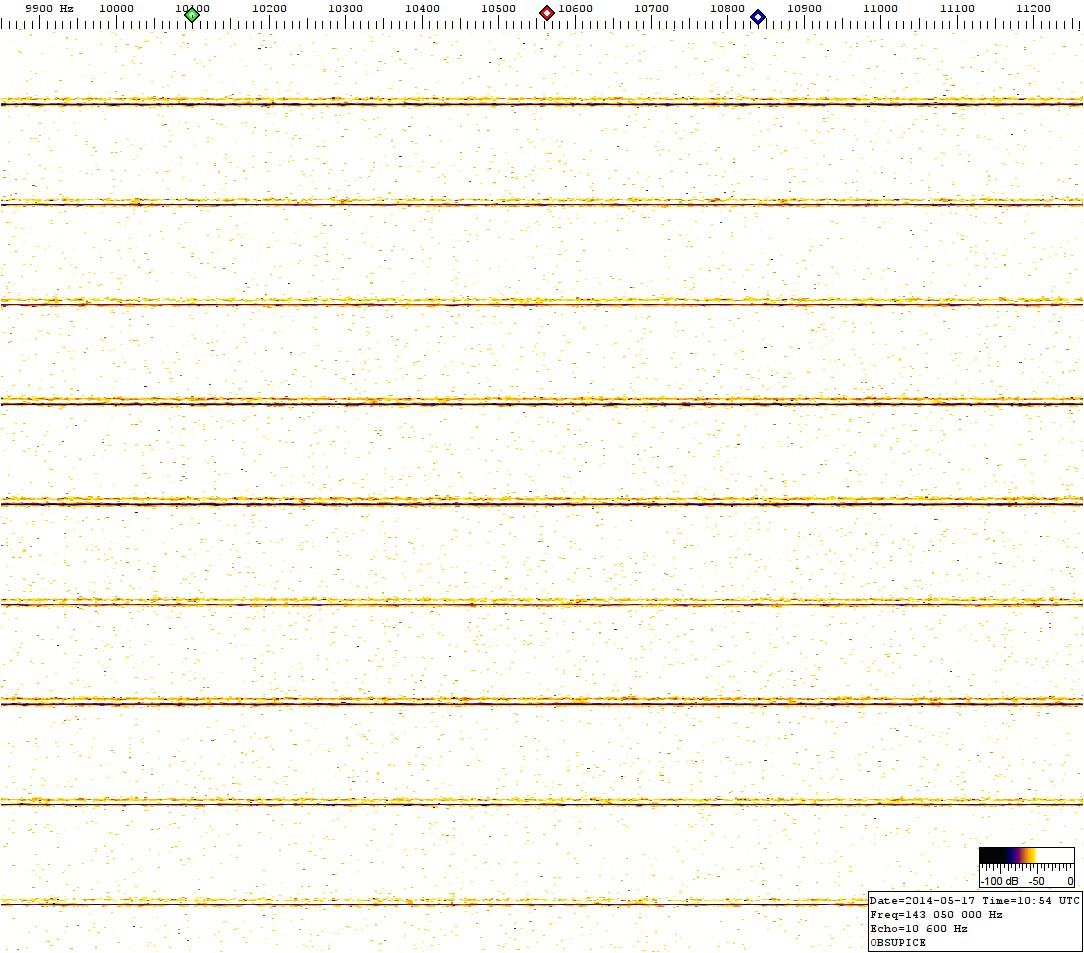1084x953 pixels.
Task: Click the OBSUPICE station label
Action: pos(898,942)
